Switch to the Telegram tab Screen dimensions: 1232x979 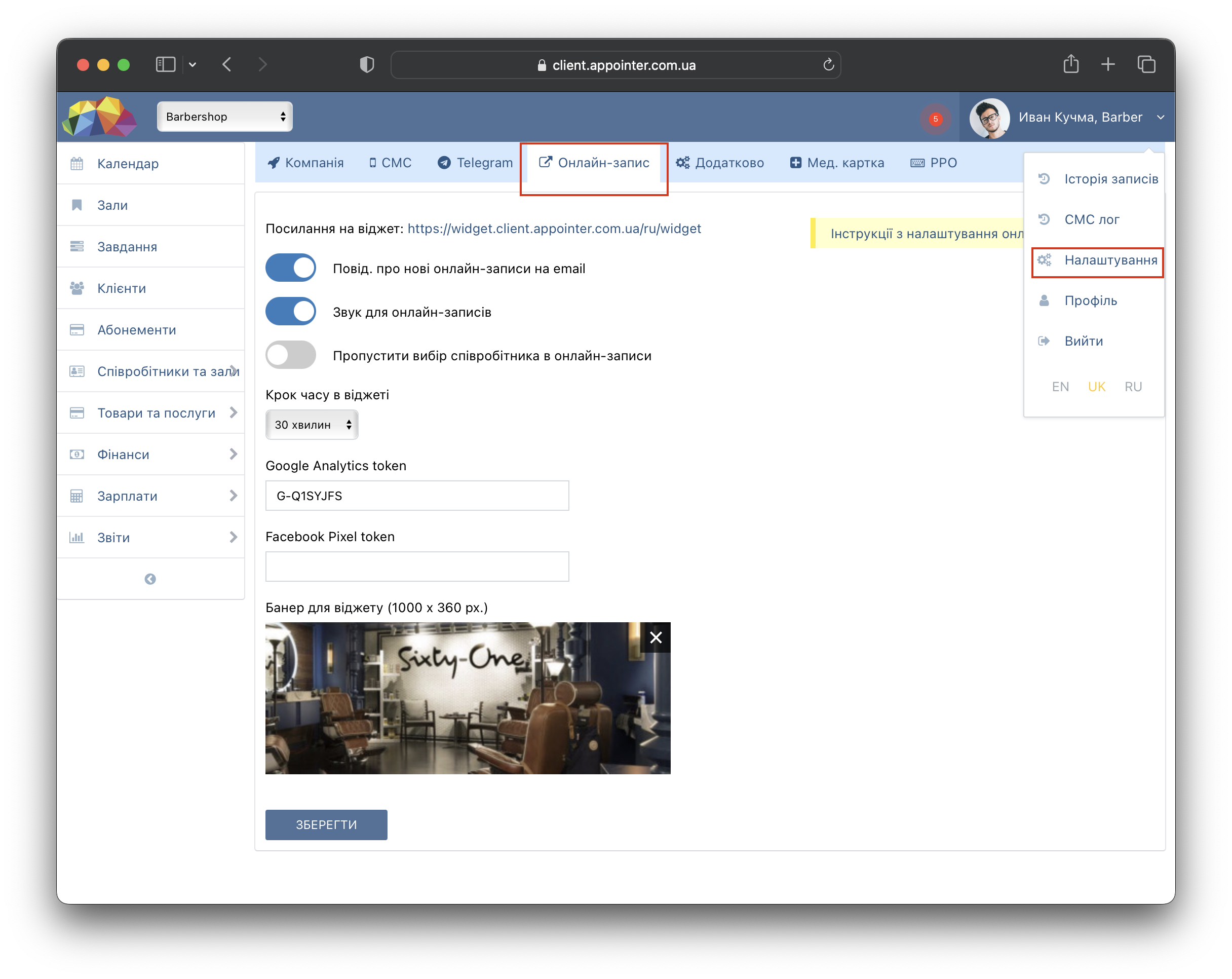pos(475,163)
